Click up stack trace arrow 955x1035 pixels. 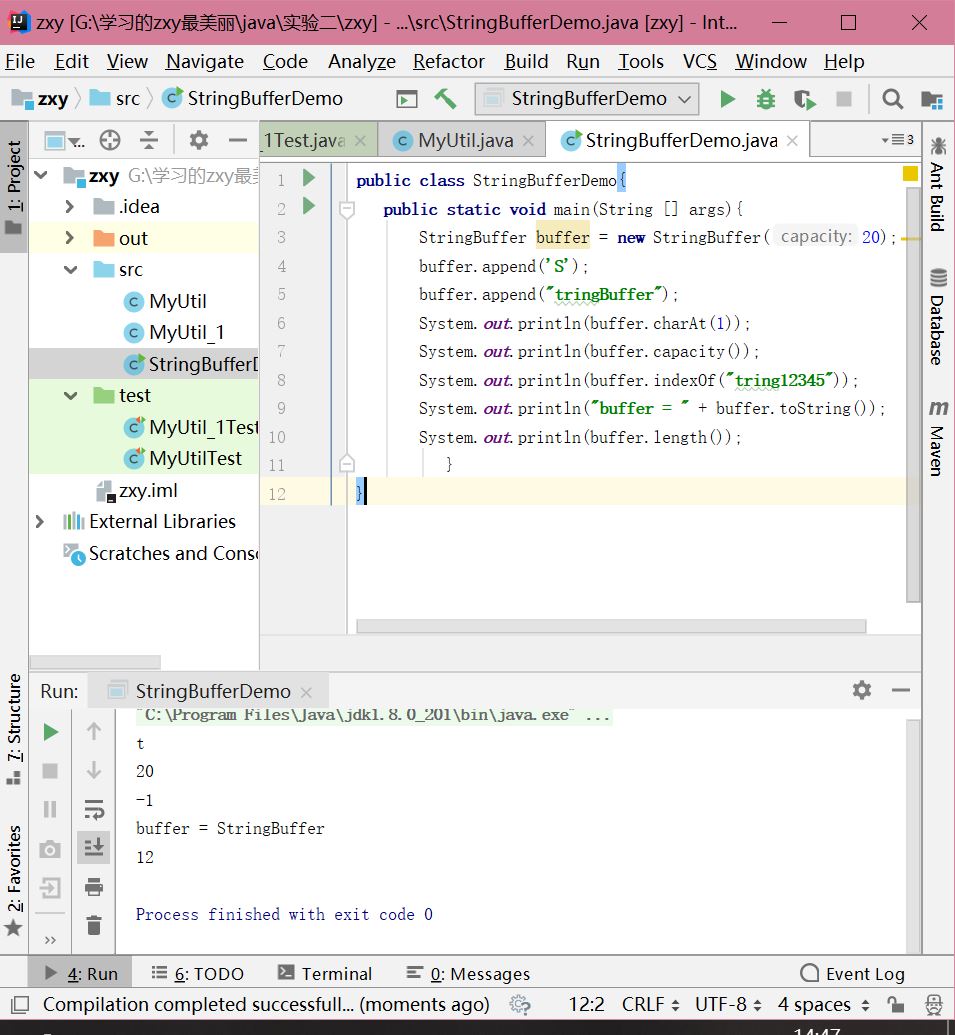point(94,731)
